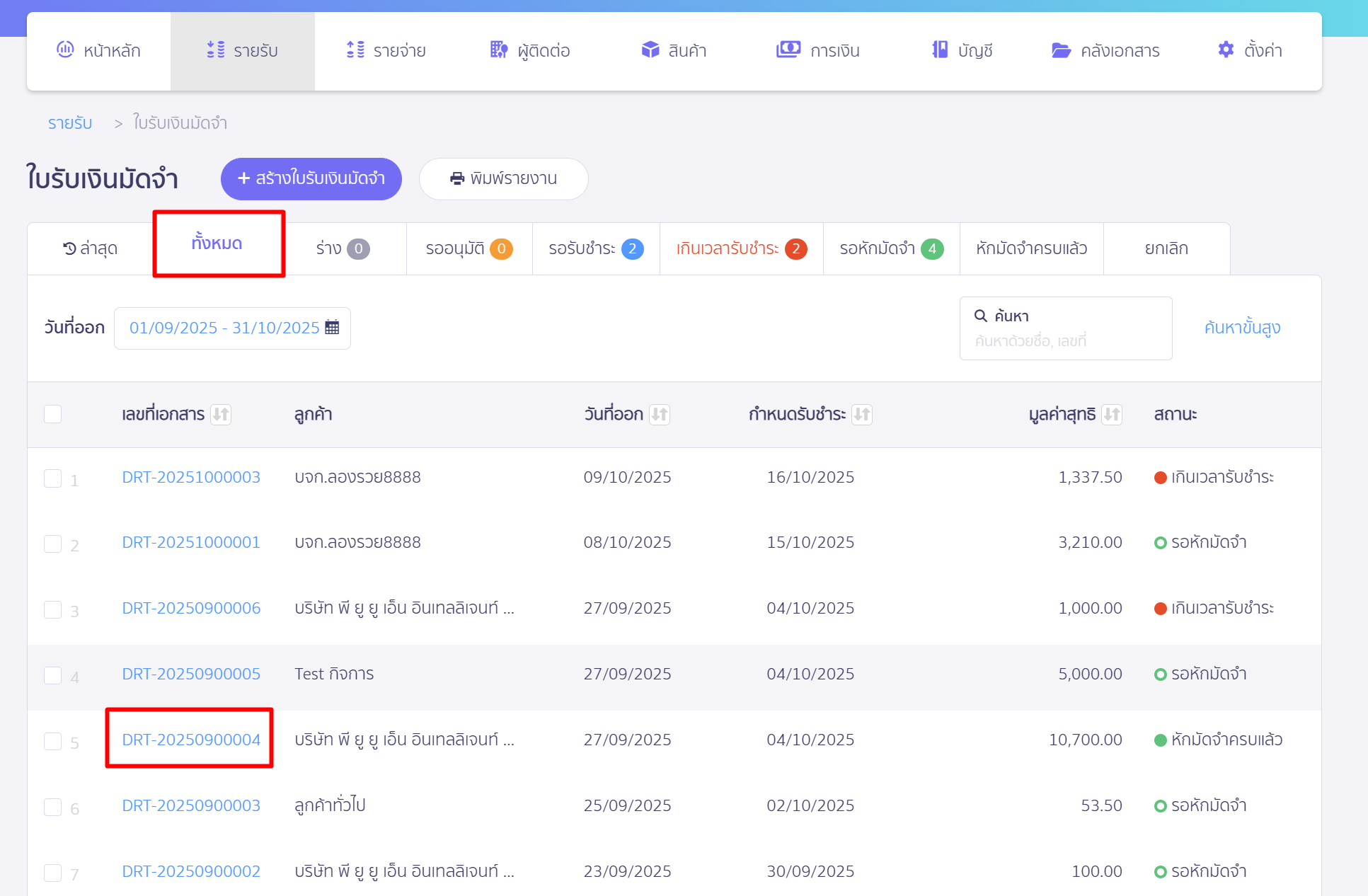
Task: Sort by มูลค่าสุทธิ column arrows
Action: (x=1112, y=414)
